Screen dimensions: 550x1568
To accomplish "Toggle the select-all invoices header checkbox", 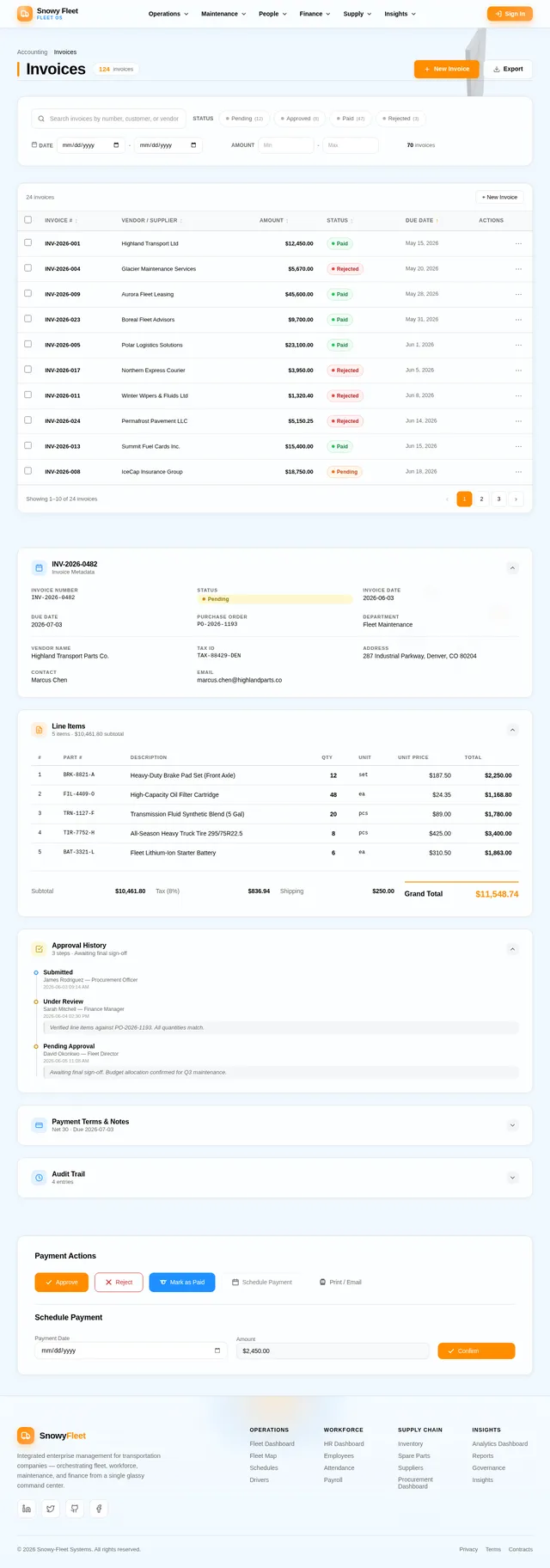I will click(28, 220).
